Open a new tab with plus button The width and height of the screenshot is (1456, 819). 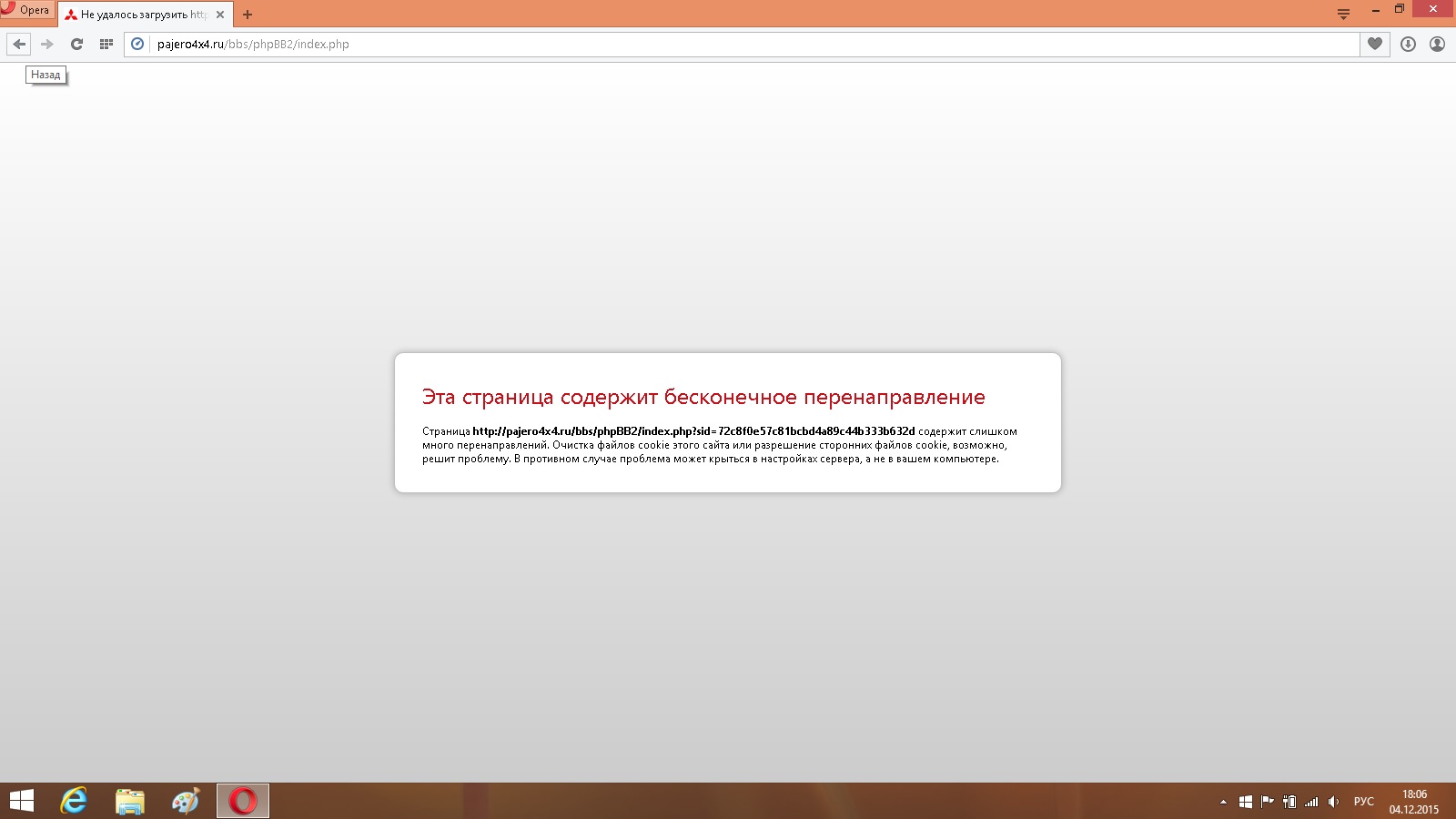(x=248, y=15)
